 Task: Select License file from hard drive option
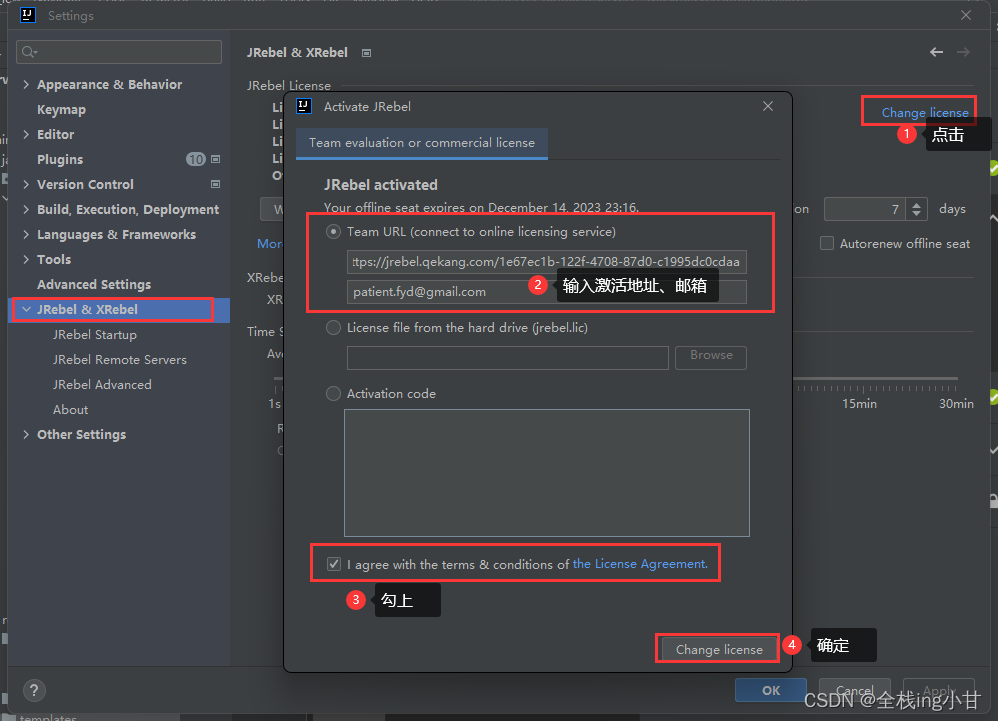click(333, 328)
